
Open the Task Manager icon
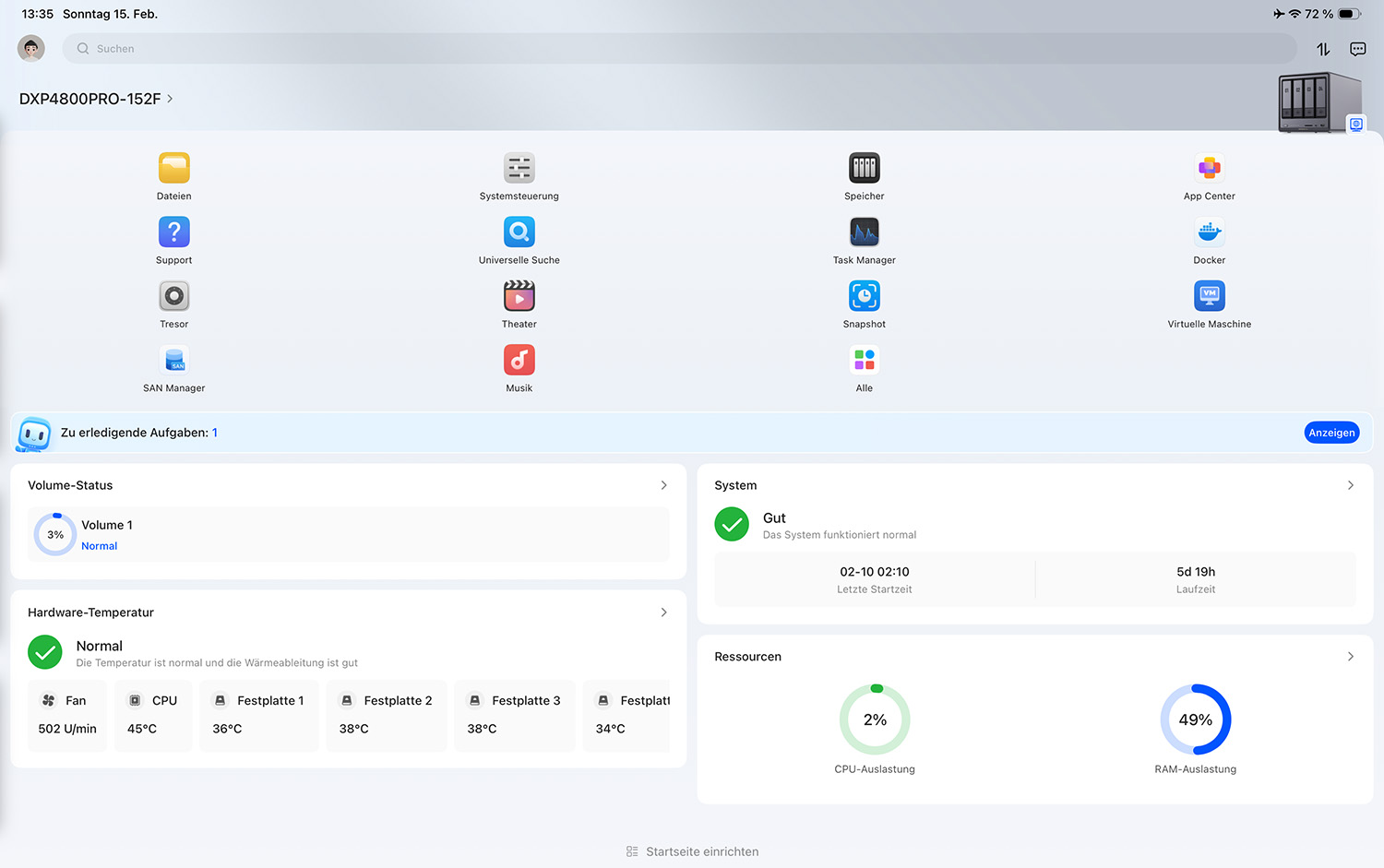[x=864, y=232]
